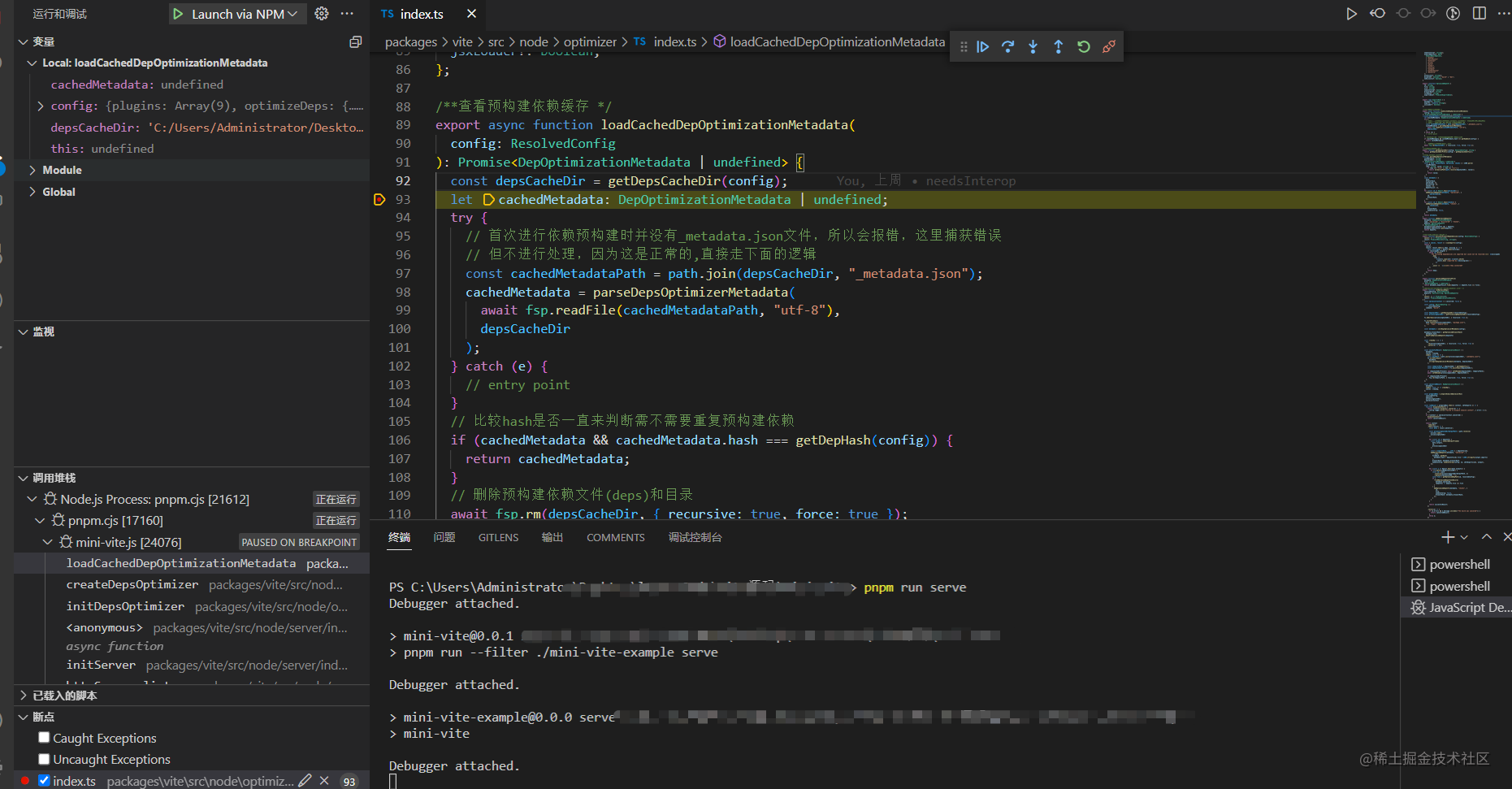1512x789 pixels.
Task: Select the JavaScript Debug terminal
Action: [x=1461, y=608]
